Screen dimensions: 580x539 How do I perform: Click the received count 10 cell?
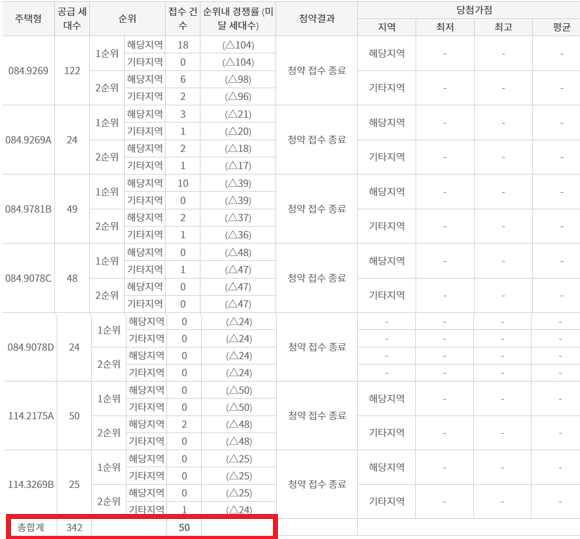[183, 183]
